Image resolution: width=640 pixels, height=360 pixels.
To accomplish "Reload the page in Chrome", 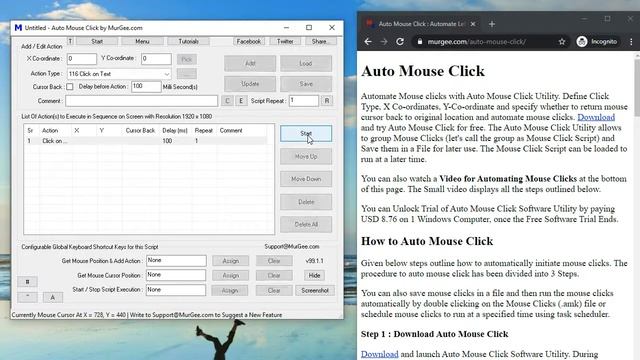I will 400,42.
